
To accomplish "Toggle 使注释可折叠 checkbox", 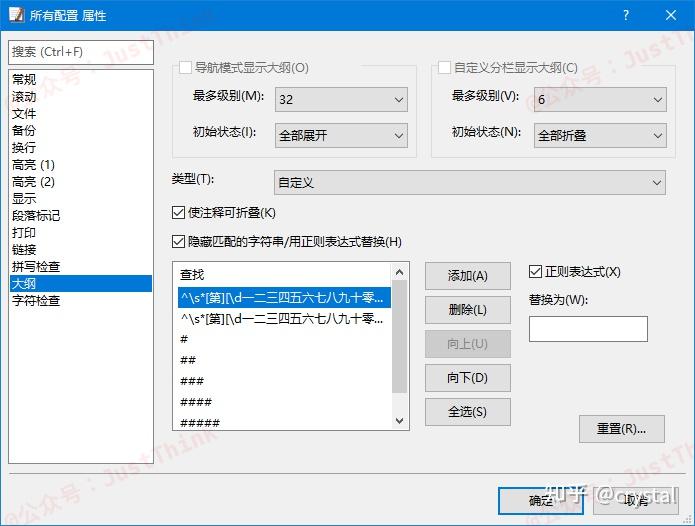I will tap(178, 213).
